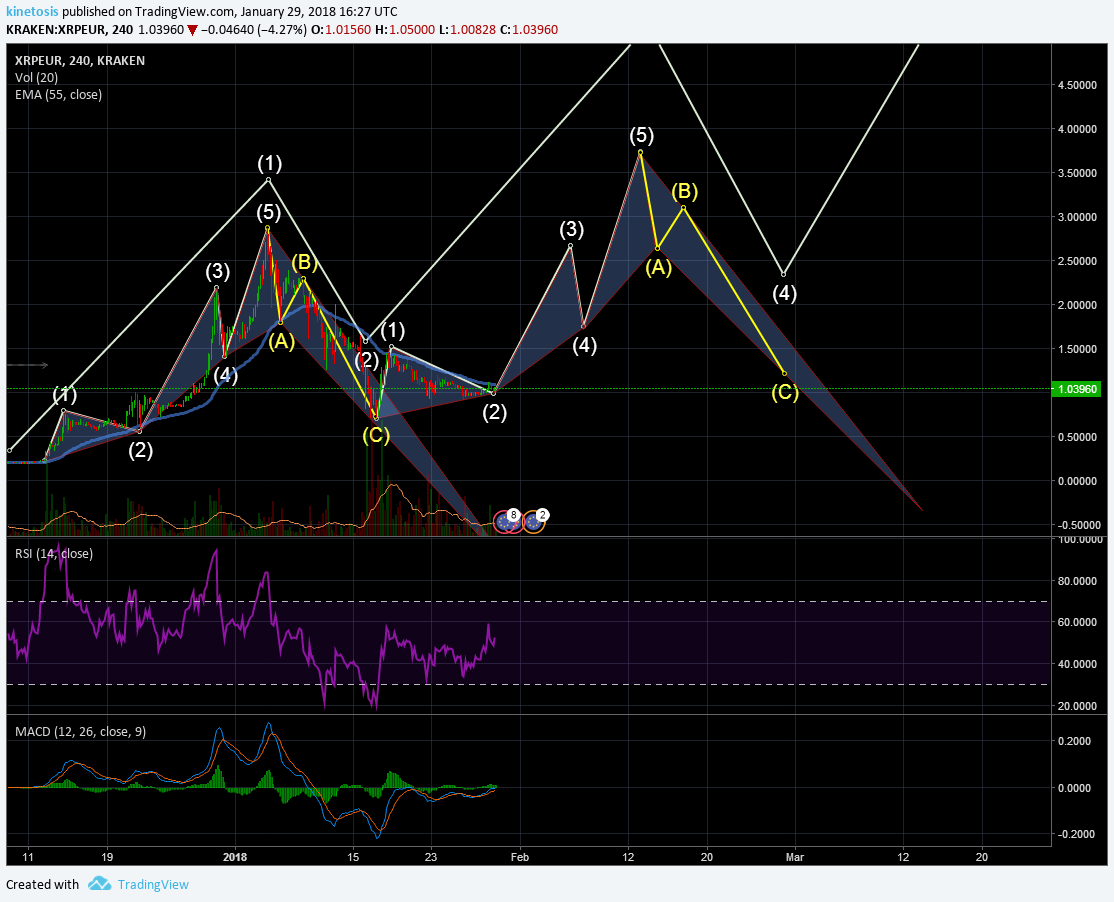Click the open value O:1.01560
This screenshot has width=1114, height=902.
pyautogui.click(x=341, y=30)
